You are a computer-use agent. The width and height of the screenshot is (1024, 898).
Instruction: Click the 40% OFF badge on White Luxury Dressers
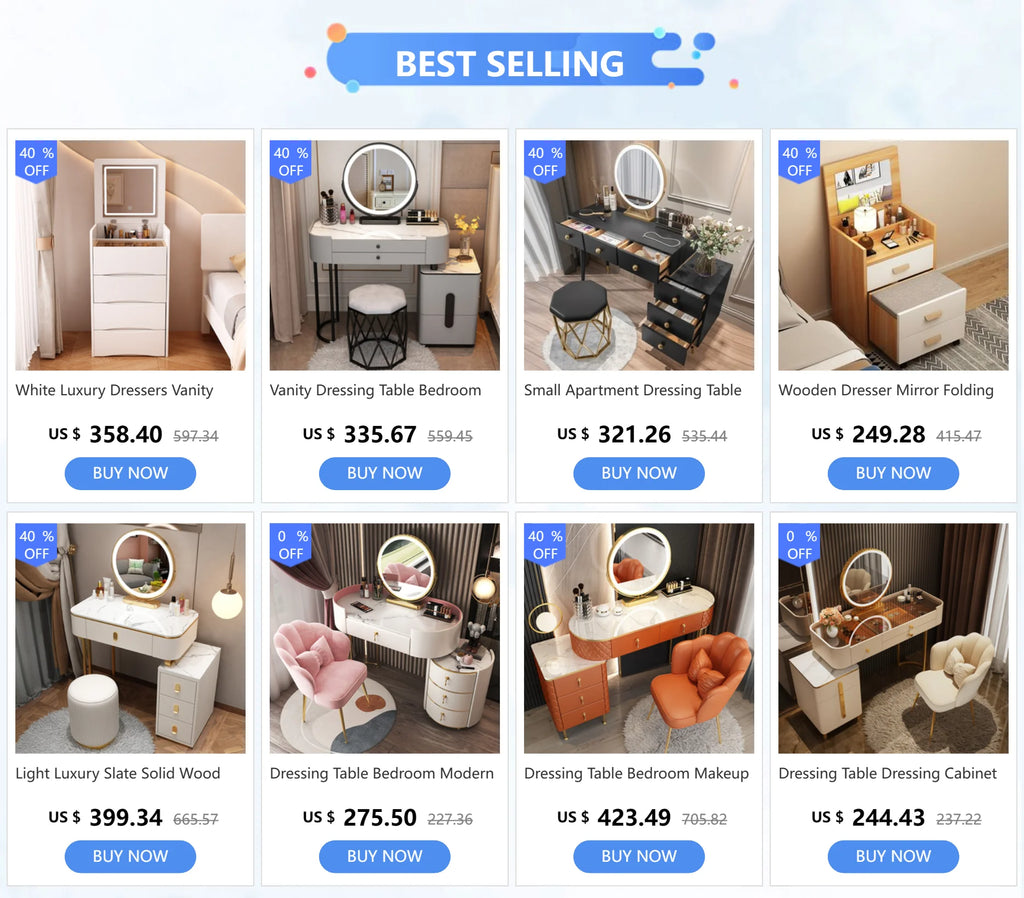[x=37, y=161]
